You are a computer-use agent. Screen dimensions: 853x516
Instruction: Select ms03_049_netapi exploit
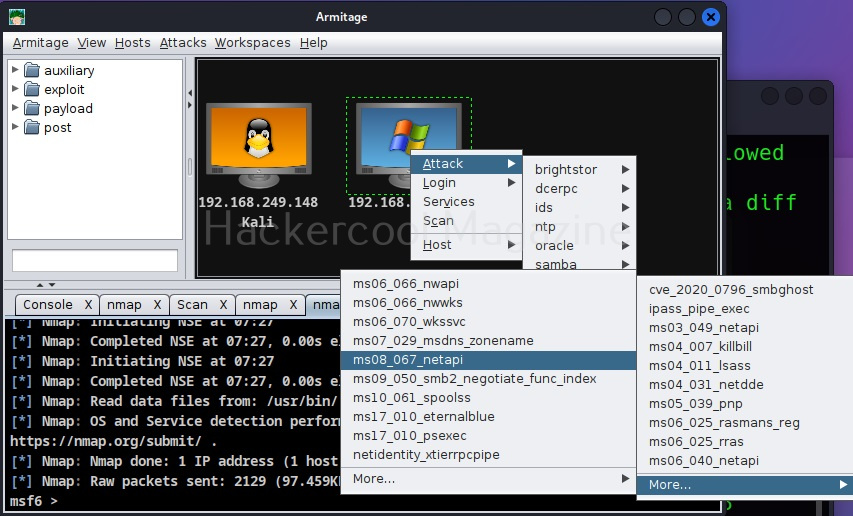(745, 328)
